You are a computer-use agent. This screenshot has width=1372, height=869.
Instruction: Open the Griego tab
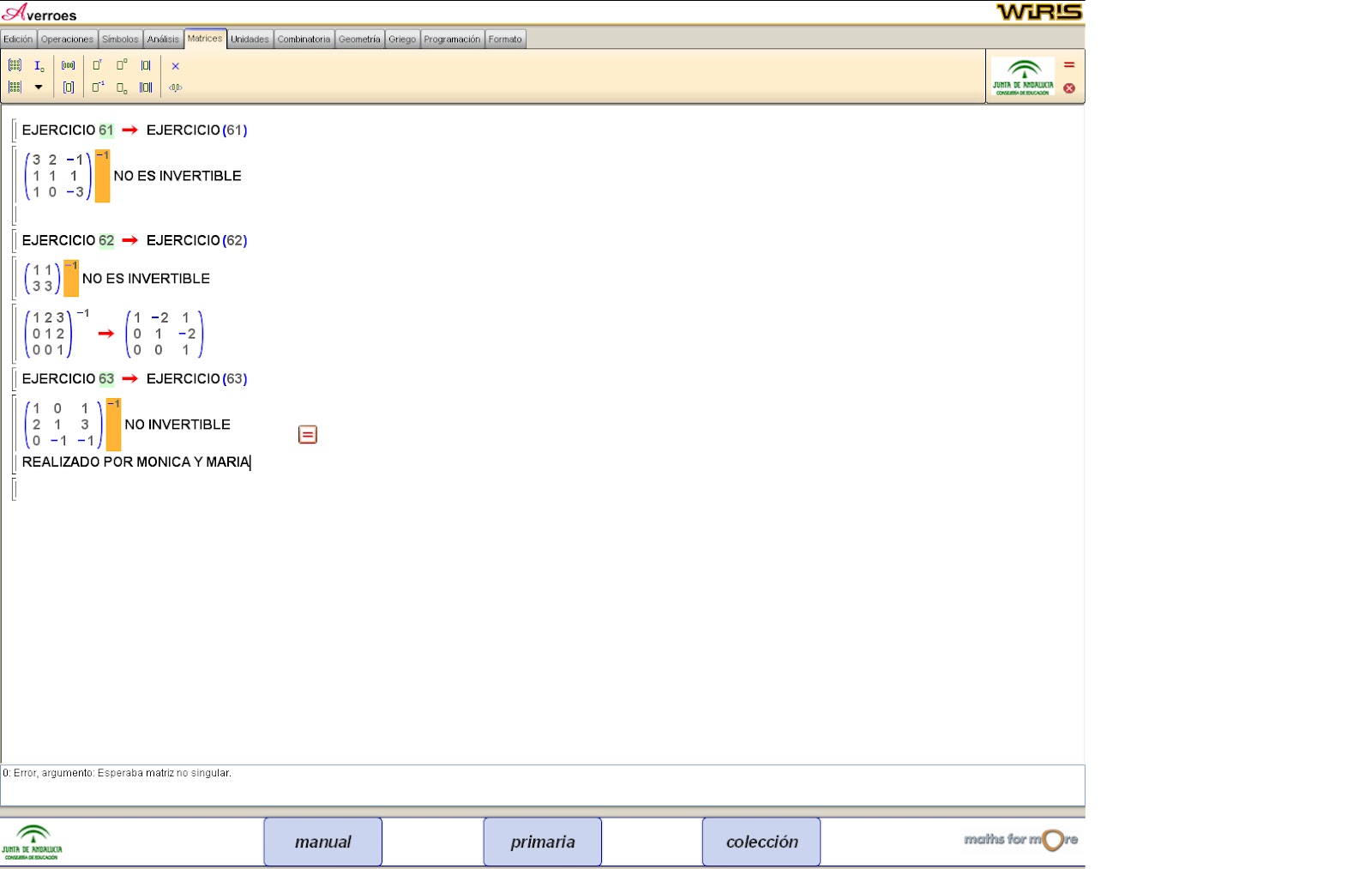click(x=402, y=39)
